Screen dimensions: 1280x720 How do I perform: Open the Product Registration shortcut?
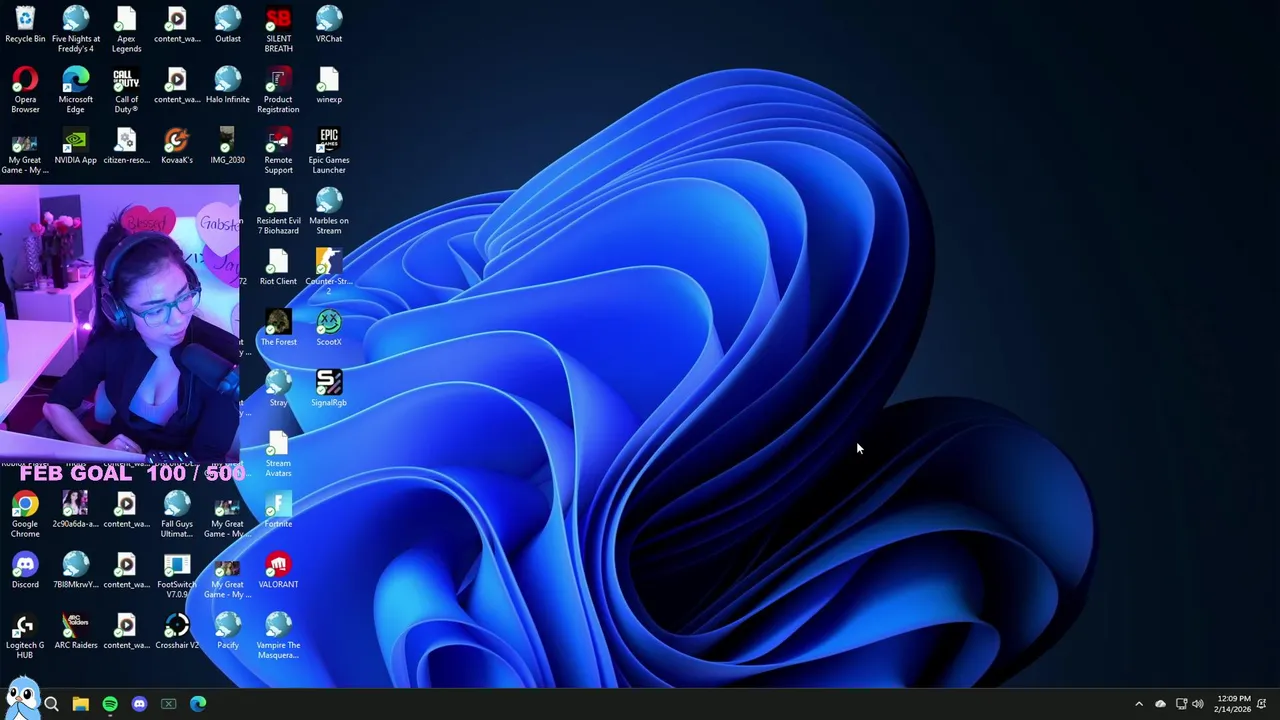point(278,90)
